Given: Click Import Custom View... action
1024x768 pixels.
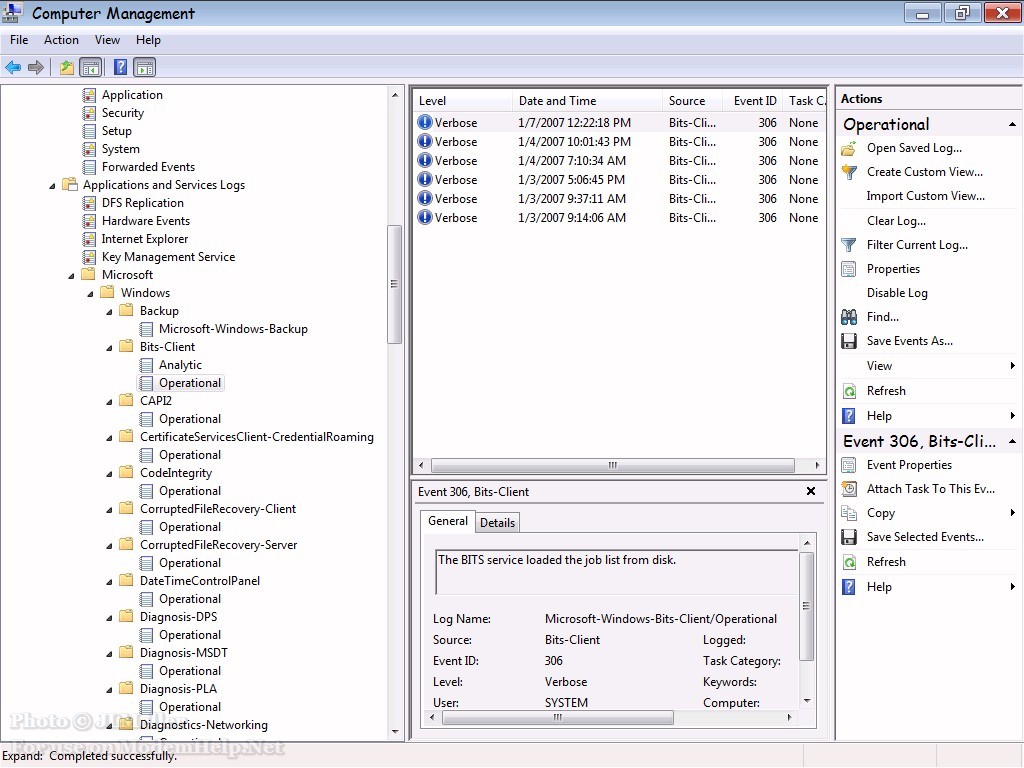Looking at the screenshot, I should click(x=925, y=196).
